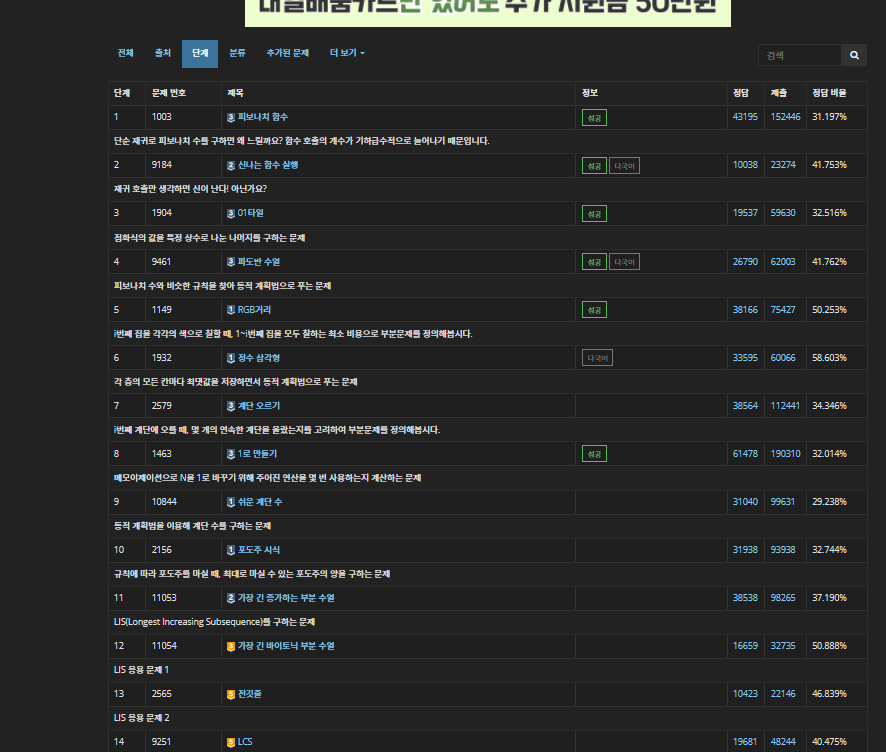The width and height of the screenshot is (886, 752).
Task: Open the 전깃줄 problem link
Action: click(x=250, y=694)
